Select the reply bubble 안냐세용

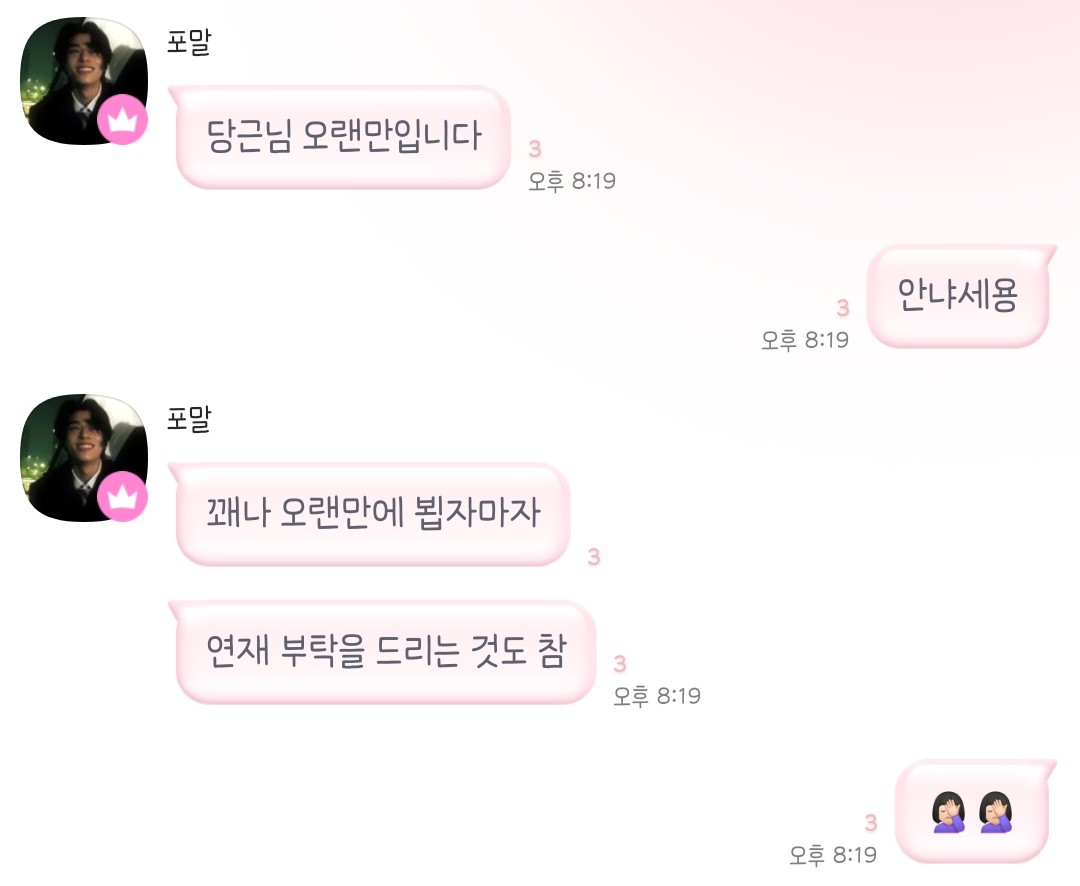pos(959,296)
